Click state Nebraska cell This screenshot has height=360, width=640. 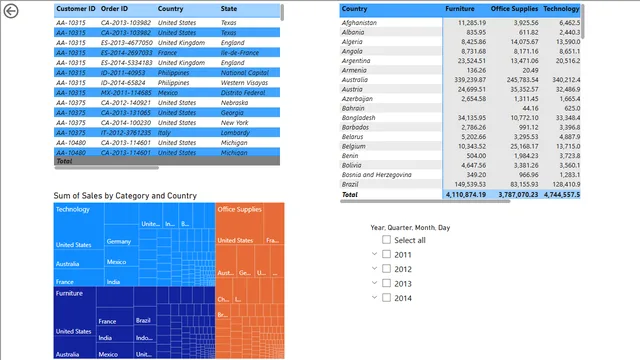pyautogui.click(x=234, y=102)
